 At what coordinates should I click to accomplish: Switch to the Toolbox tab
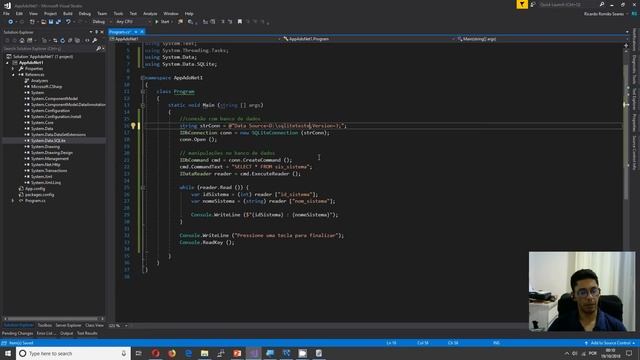(x=44, y=325)
